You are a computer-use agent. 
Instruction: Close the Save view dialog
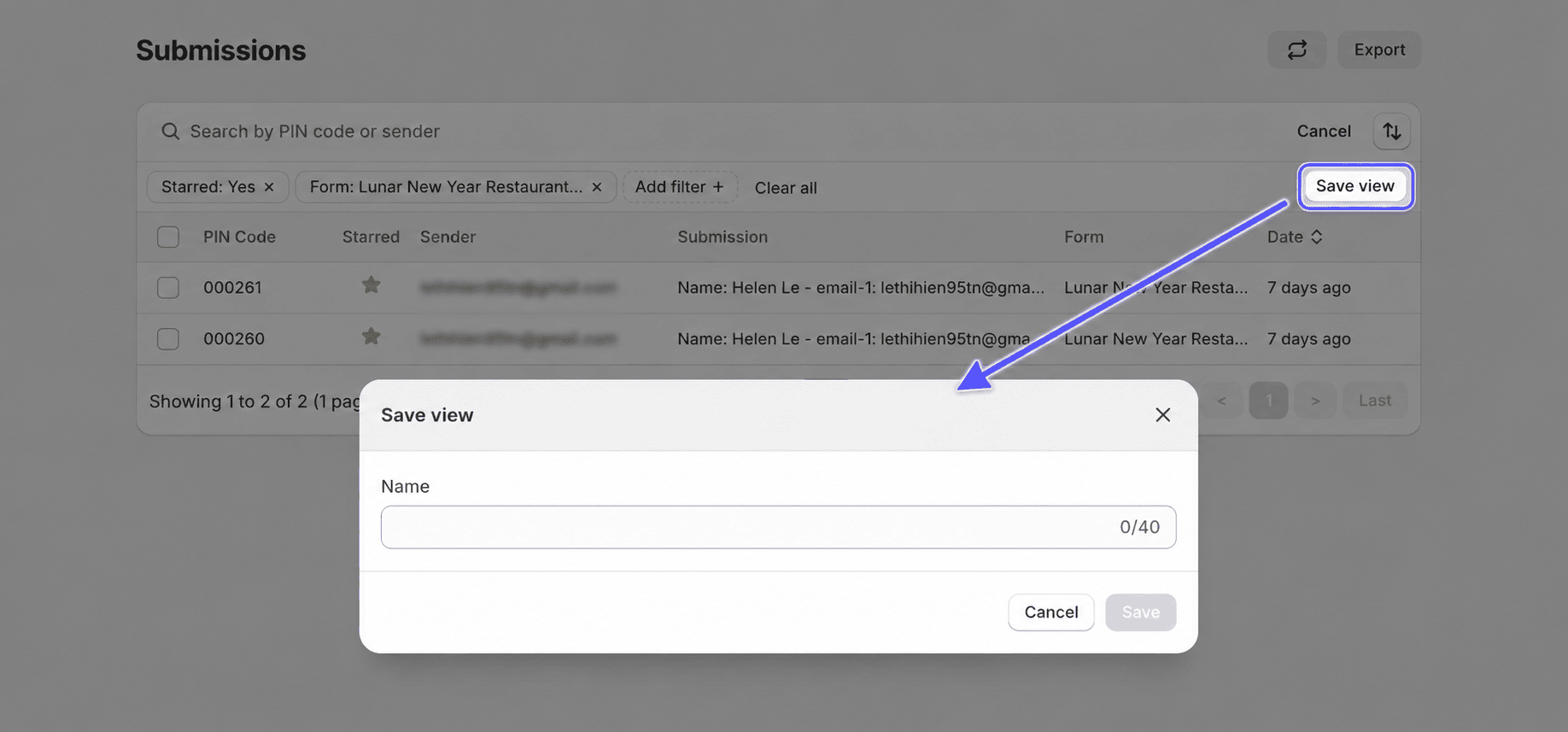tap(1162, 415)
